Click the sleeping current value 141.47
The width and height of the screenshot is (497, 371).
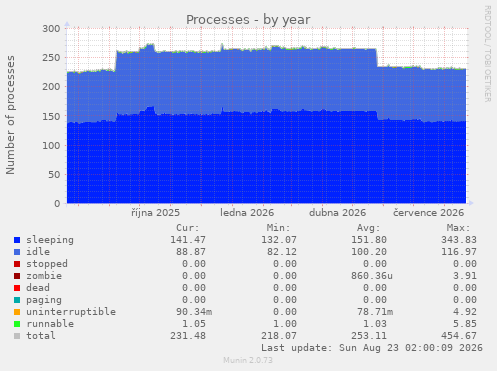point(188,240)
